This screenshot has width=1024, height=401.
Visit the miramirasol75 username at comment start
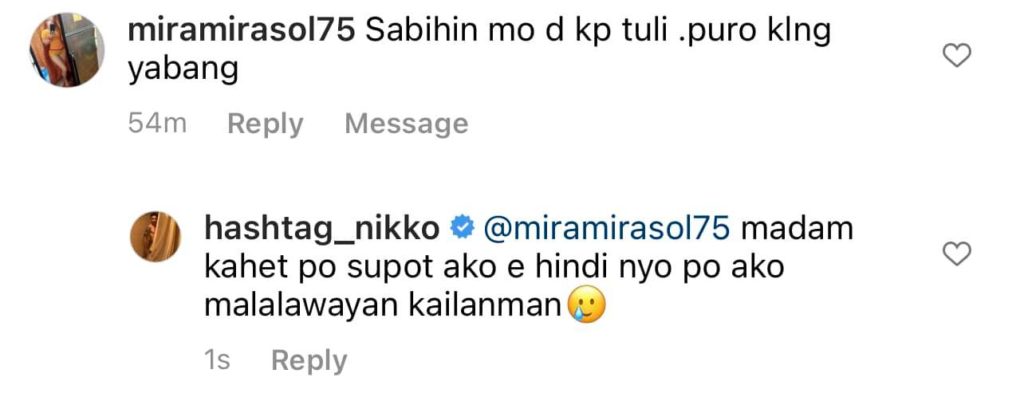pos(240,32)
